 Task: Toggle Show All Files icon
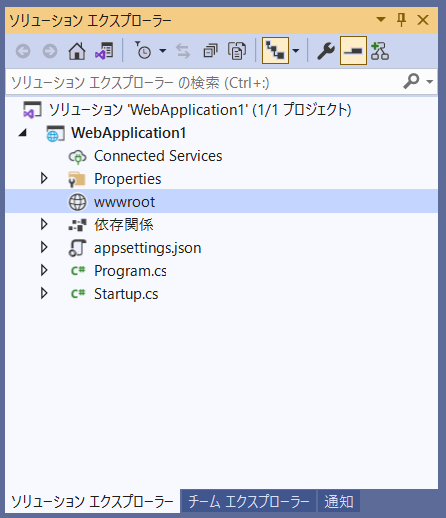237,51
